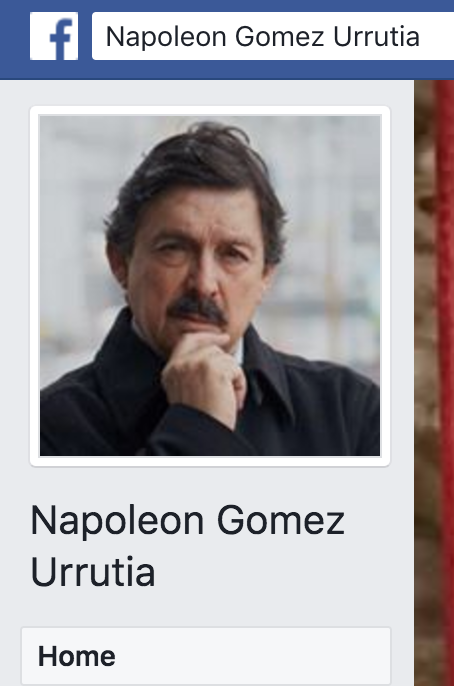Click the word Gomez in the page heading

(x=281, y=521)
